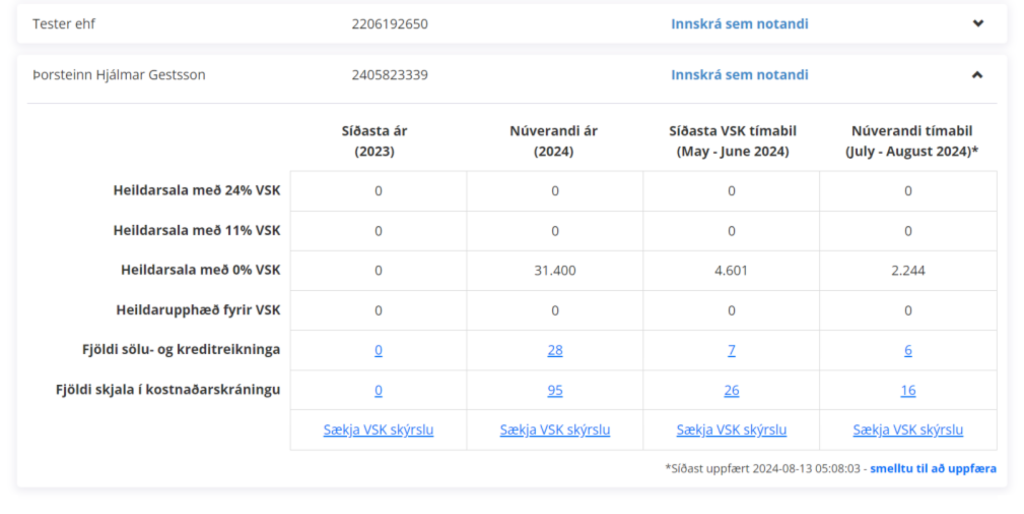
Task: Download VSK report for May - June 2024
Action: [731, 430]
